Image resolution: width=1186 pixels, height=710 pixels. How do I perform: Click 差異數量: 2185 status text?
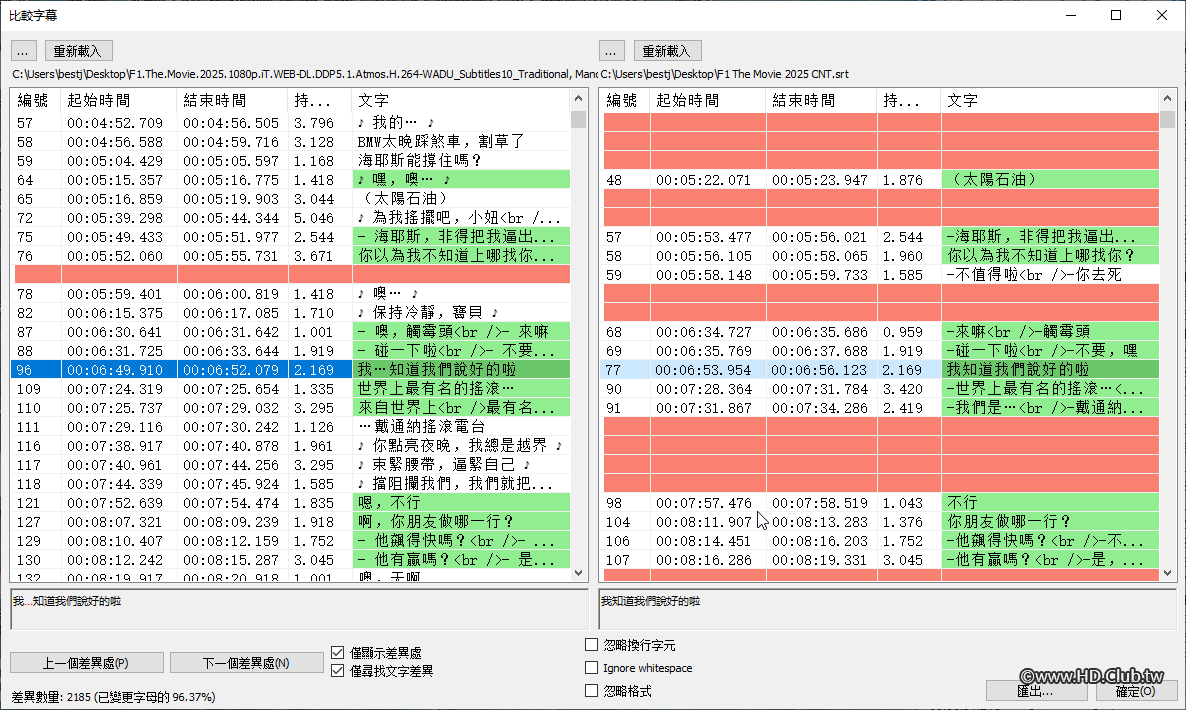(x=113, y=697)
